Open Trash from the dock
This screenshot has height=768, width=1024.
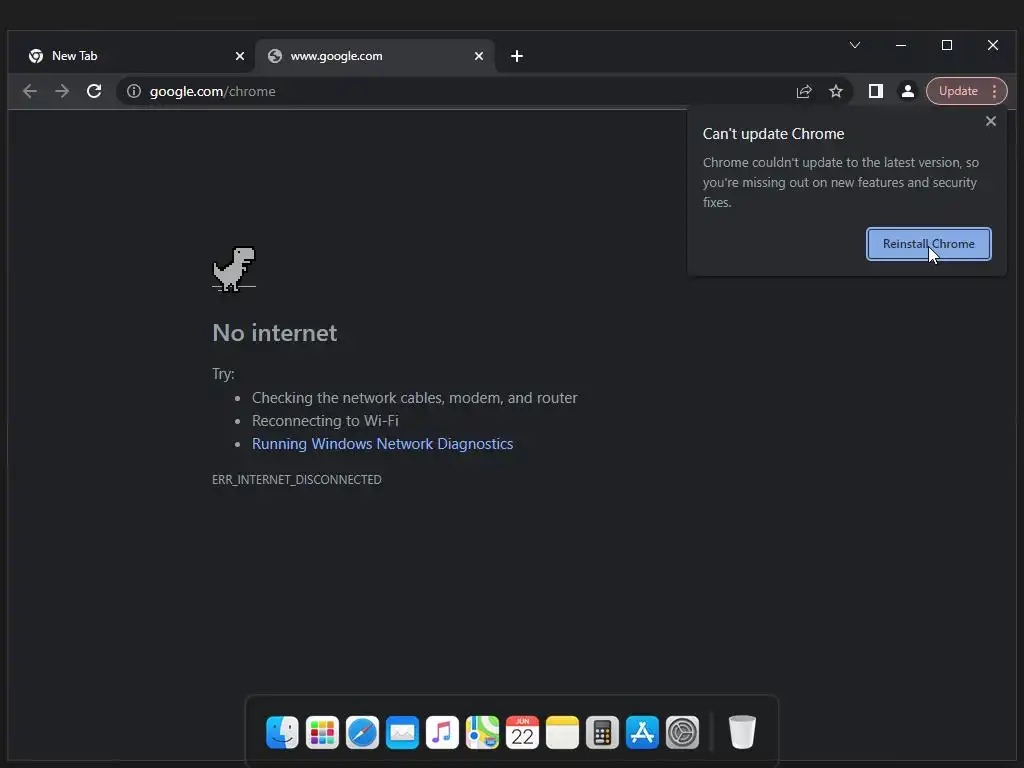pos(742,732)
